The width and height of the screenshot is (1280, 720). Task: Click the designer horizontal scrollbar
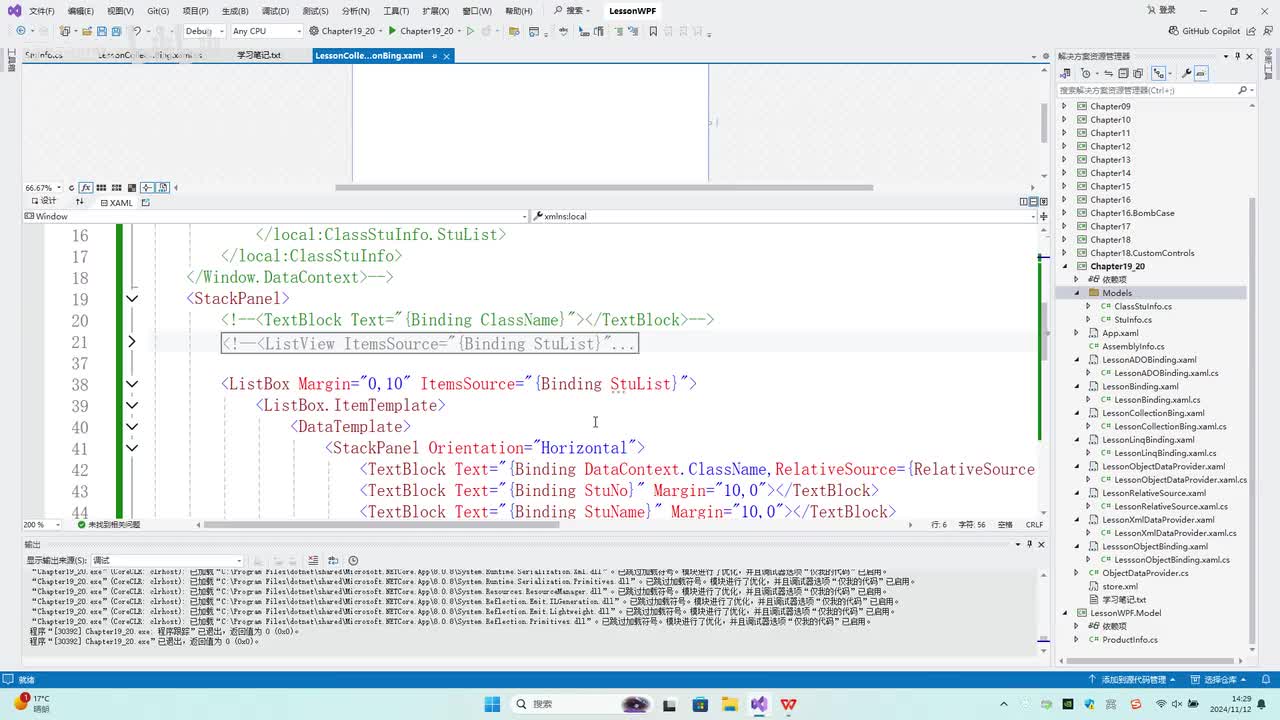click(604, 188)
